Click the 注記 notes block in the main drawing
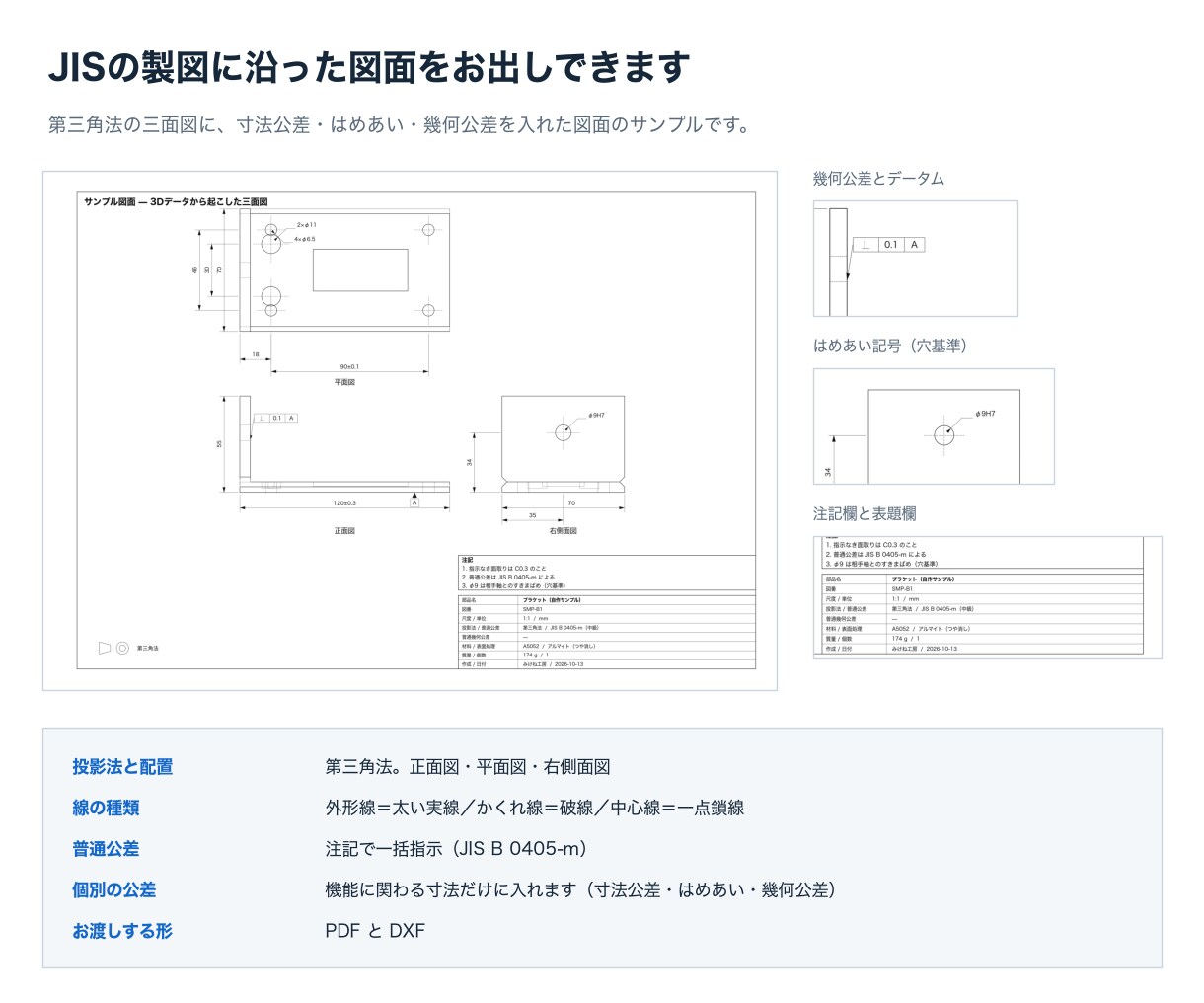 coord(607,574)
